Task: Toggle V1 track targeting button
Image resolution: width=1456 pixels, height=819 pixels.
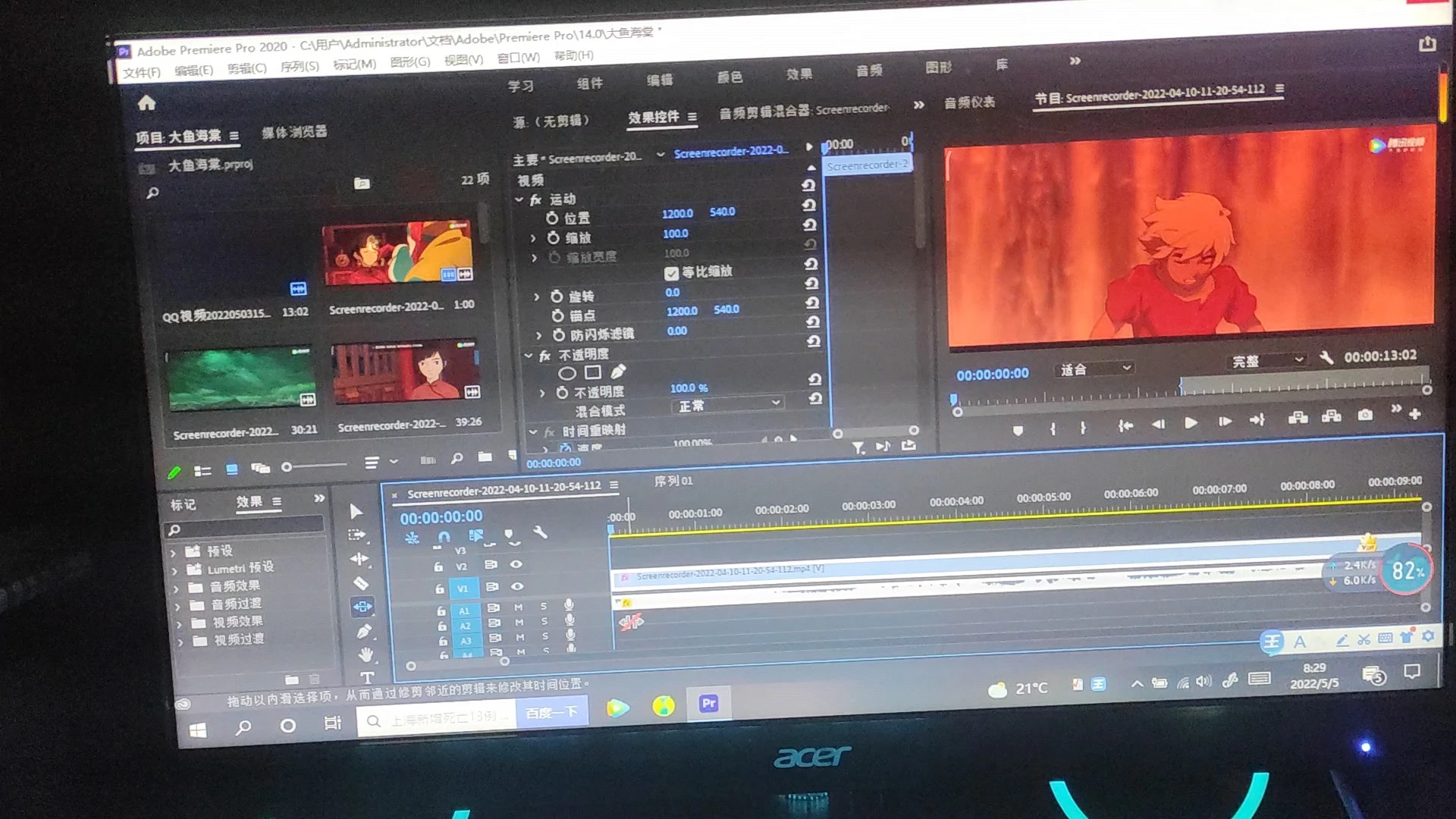Action: 463,588
